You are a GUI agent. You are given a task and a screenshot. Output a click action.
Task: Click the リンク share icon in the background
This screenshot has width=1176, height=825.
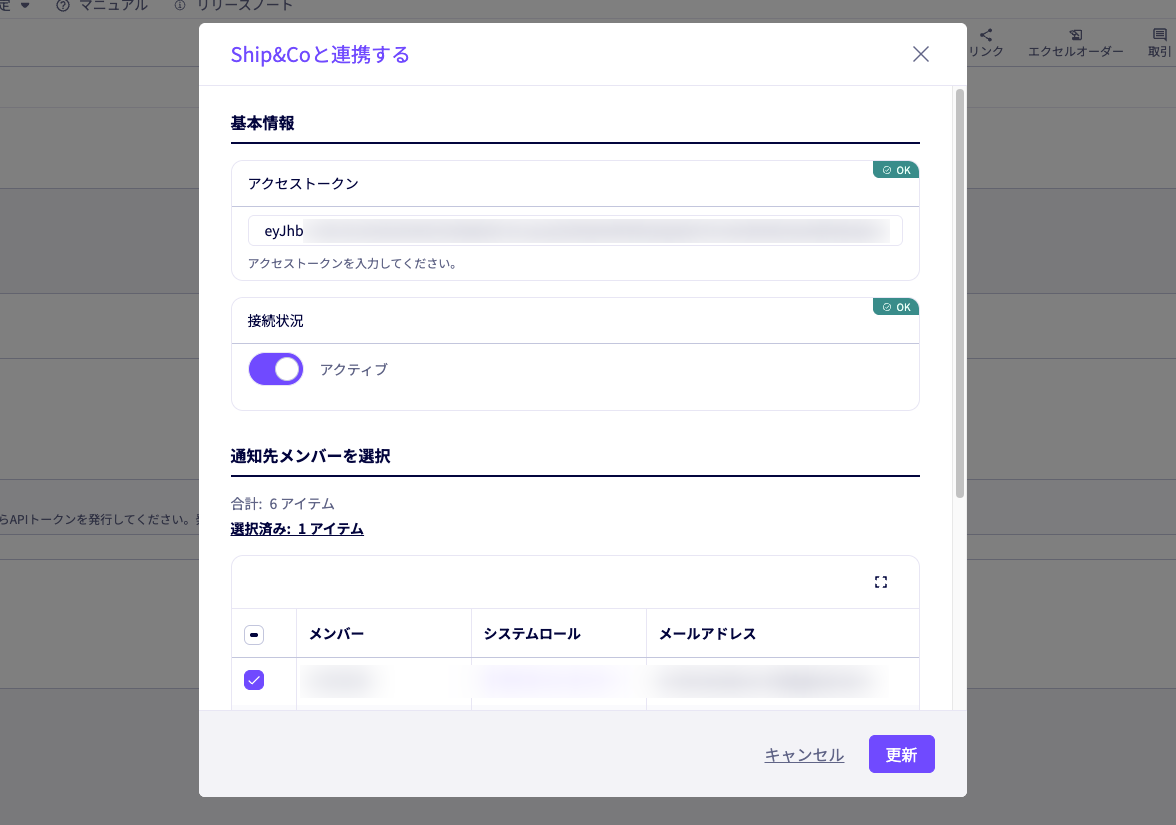tap(986, 43)
